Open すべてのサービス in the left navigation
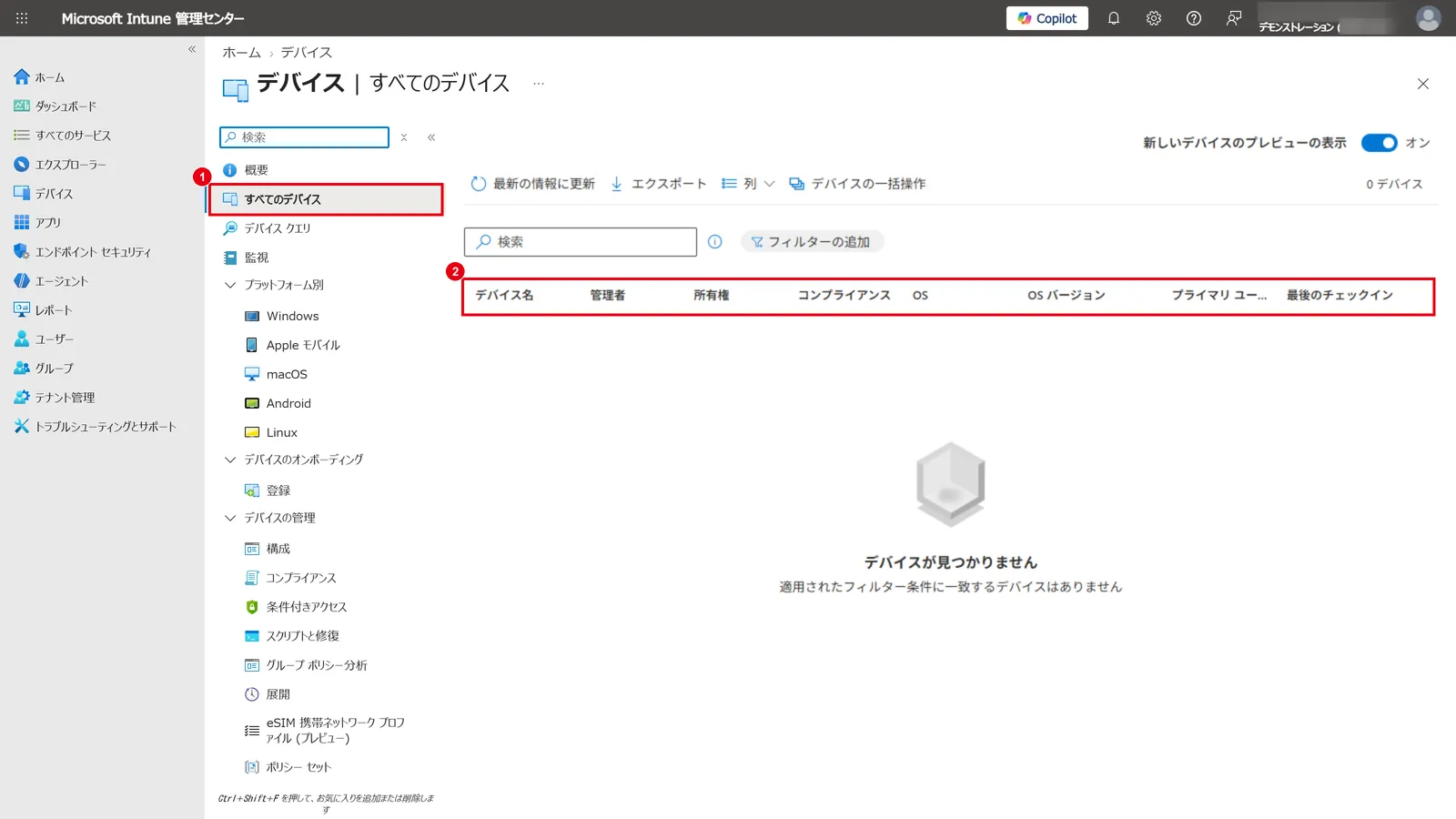The width and height of the screenshot is (1456, 819). (x=62, y=136)
